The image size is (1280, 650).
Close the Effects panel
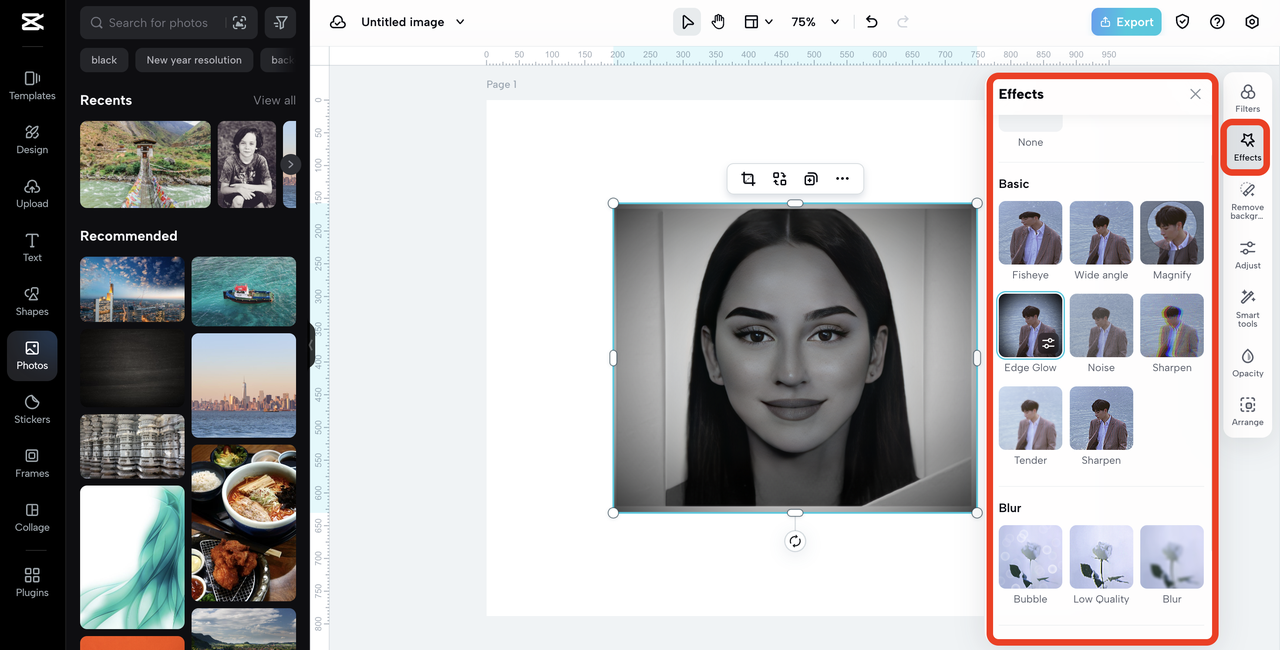point(1195,94)
